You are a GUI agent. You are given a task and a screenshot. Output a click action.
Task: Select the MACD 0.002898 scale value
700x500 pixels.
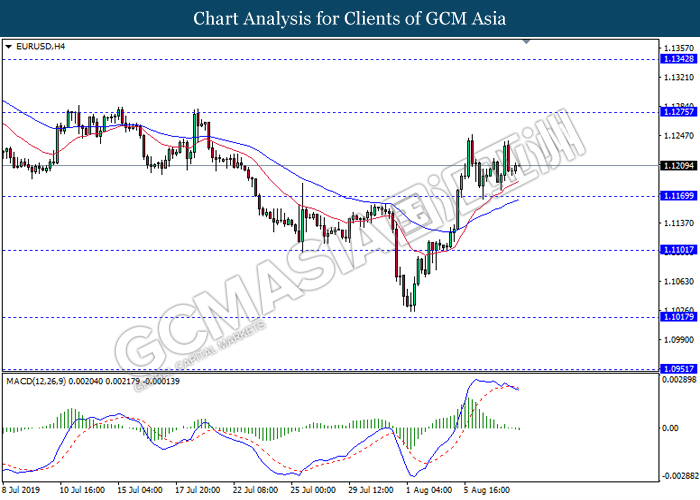tap(679, 380)
